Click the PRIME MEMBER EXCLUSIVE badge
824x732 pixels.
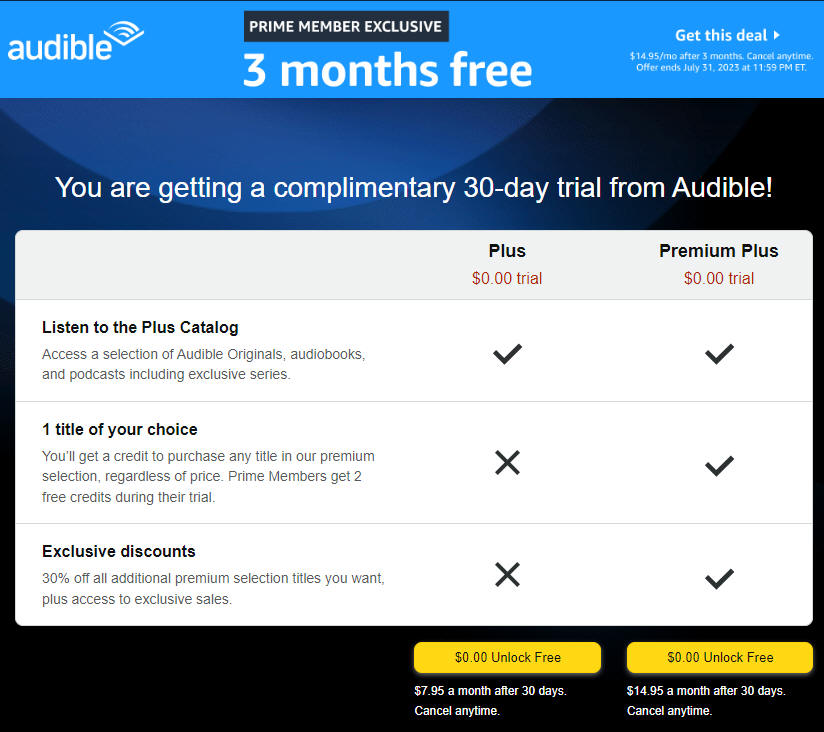[x=346, y=26]
